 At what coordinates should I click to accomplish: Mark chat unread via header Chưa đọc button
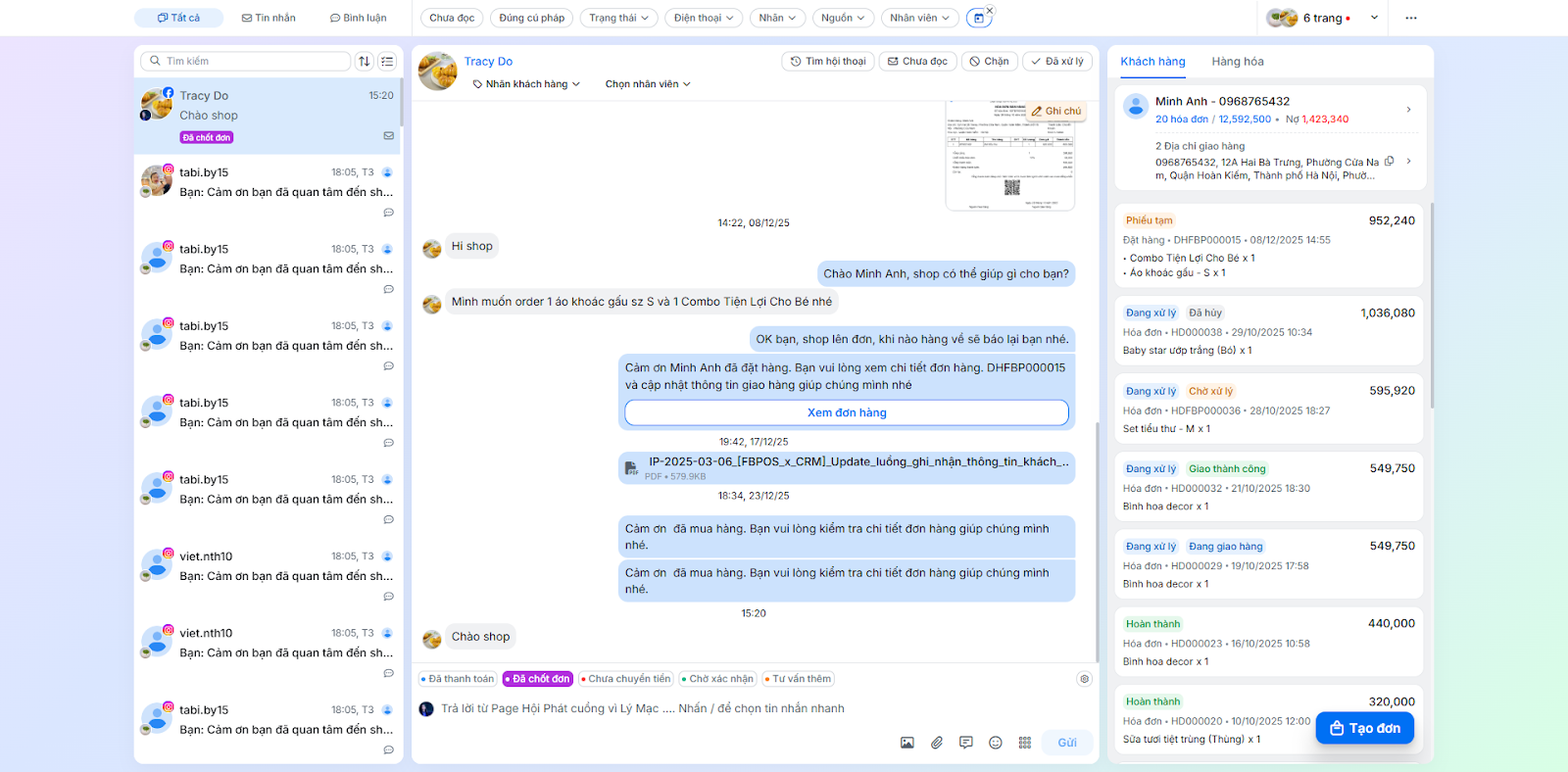[x=918, y=61]
